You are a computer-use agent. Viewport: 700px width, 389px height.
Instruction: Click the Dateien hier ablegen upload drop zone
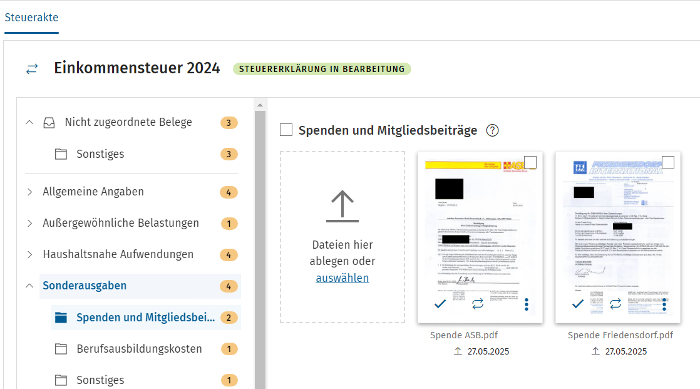[342, 237]
